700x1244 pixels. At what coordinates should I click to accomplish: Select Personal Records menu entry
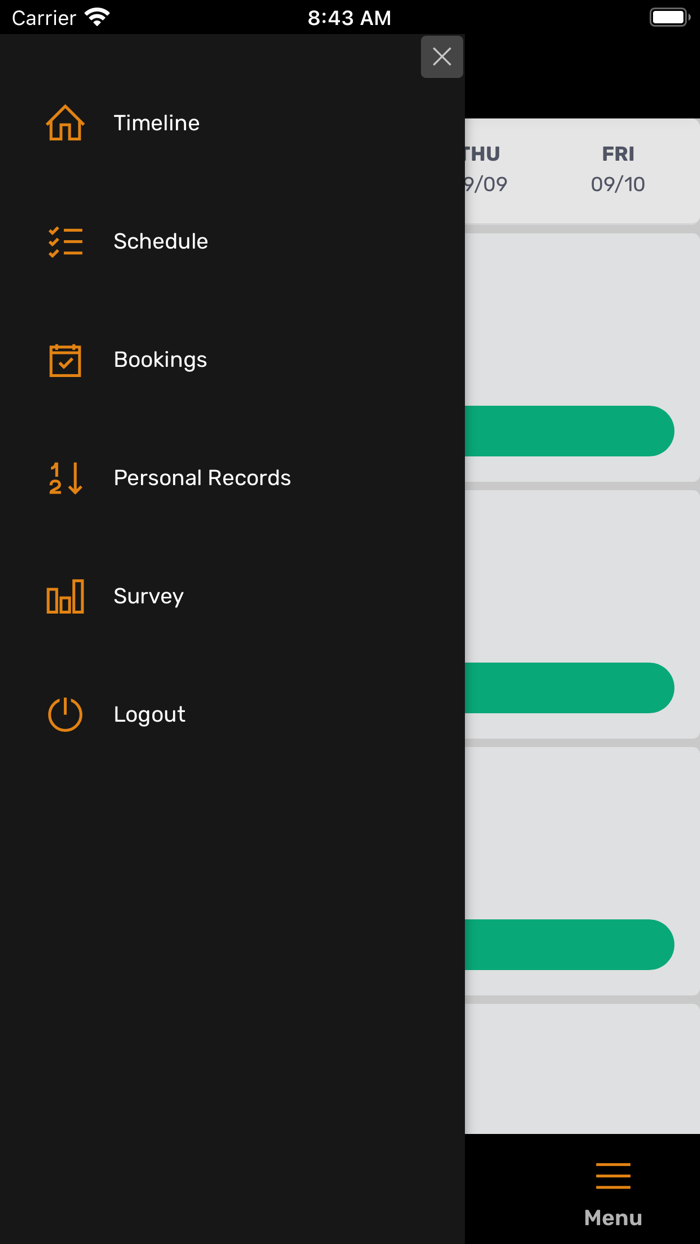[202, 478]
